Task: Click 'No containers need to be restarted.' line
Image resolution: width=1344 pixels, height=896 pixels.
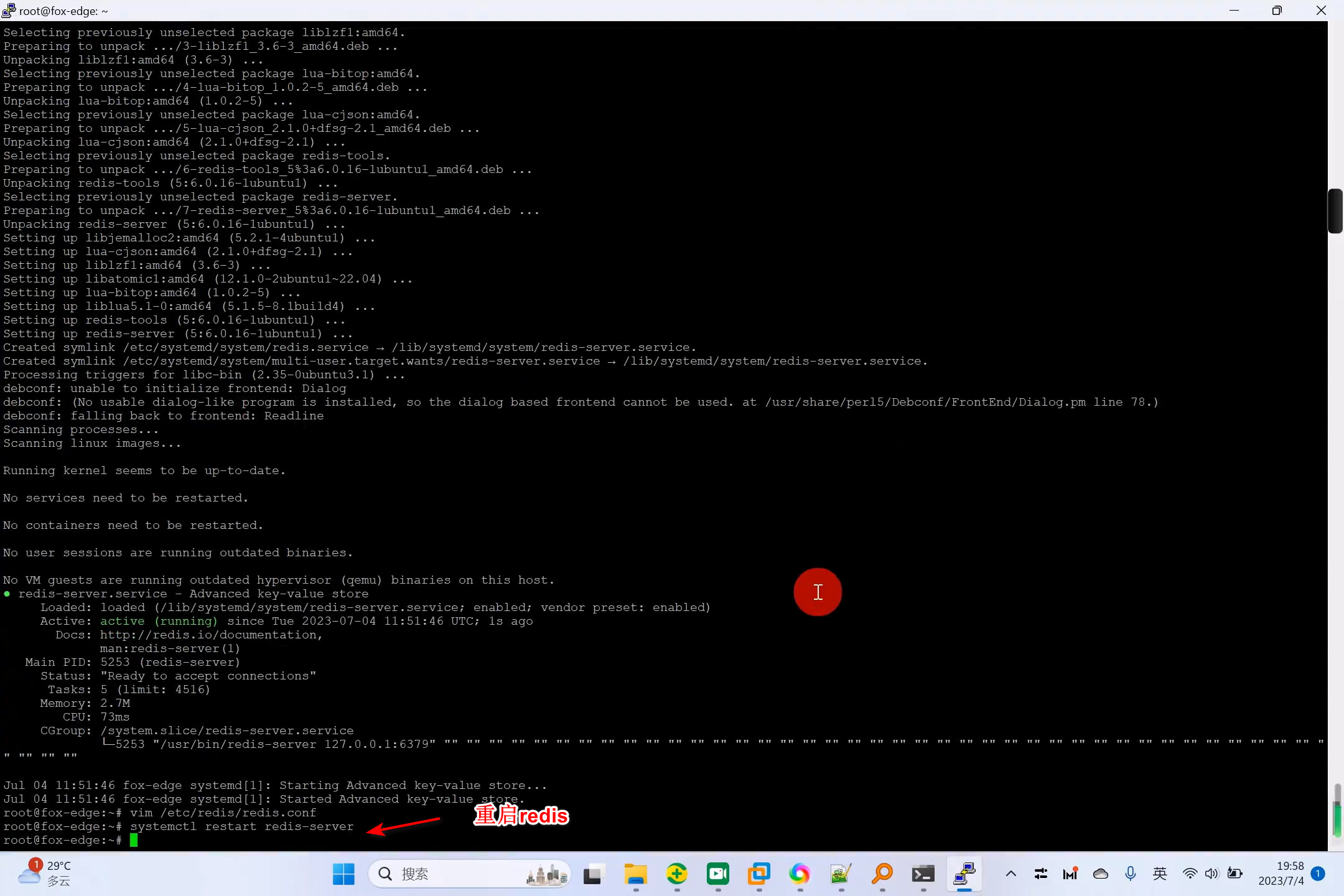Action: 133,526
